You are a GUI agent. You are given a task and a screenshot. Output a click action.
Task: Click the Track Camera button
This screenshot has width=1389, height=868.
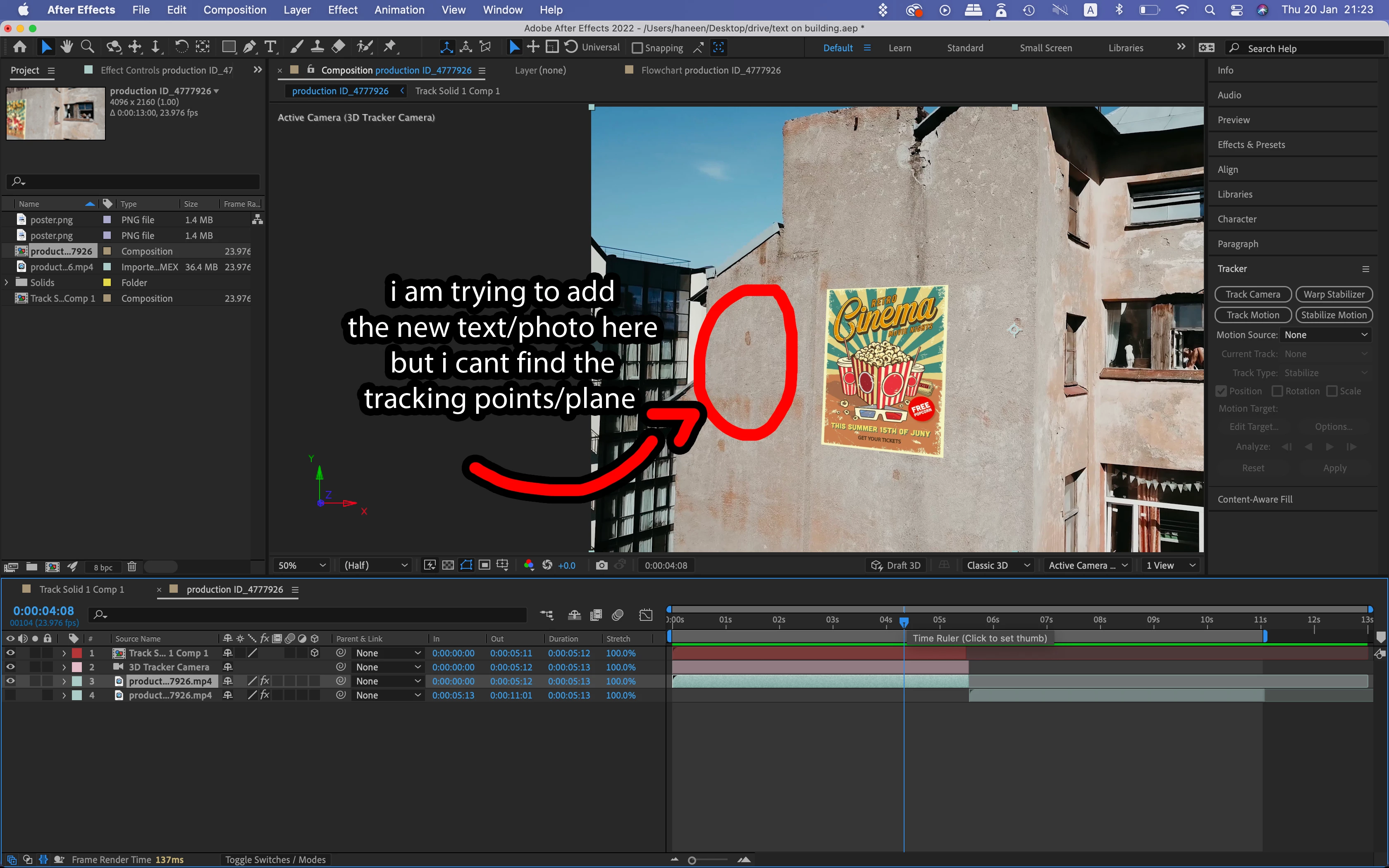pos(1253,294)
